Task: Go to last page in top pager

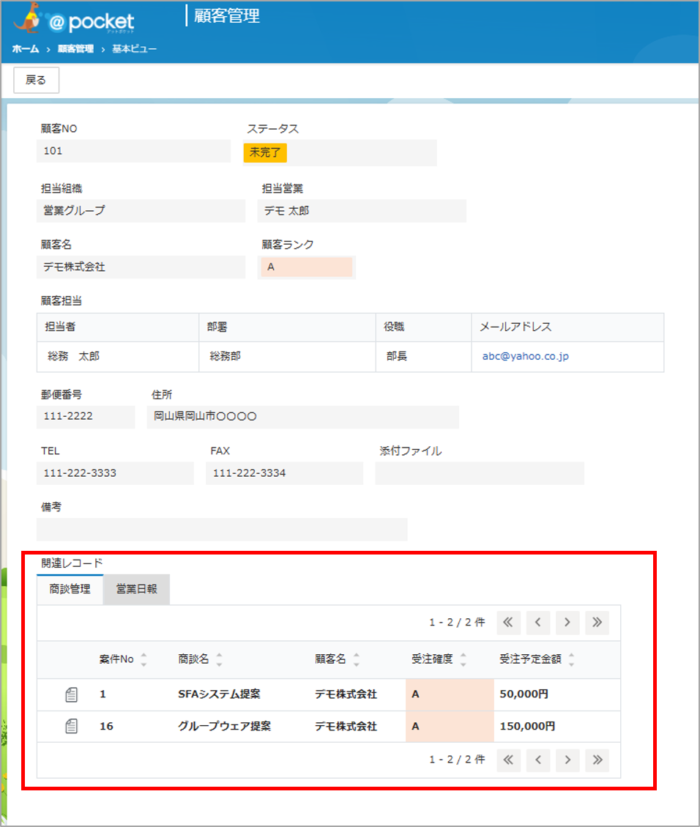Action: coord(597,622)
